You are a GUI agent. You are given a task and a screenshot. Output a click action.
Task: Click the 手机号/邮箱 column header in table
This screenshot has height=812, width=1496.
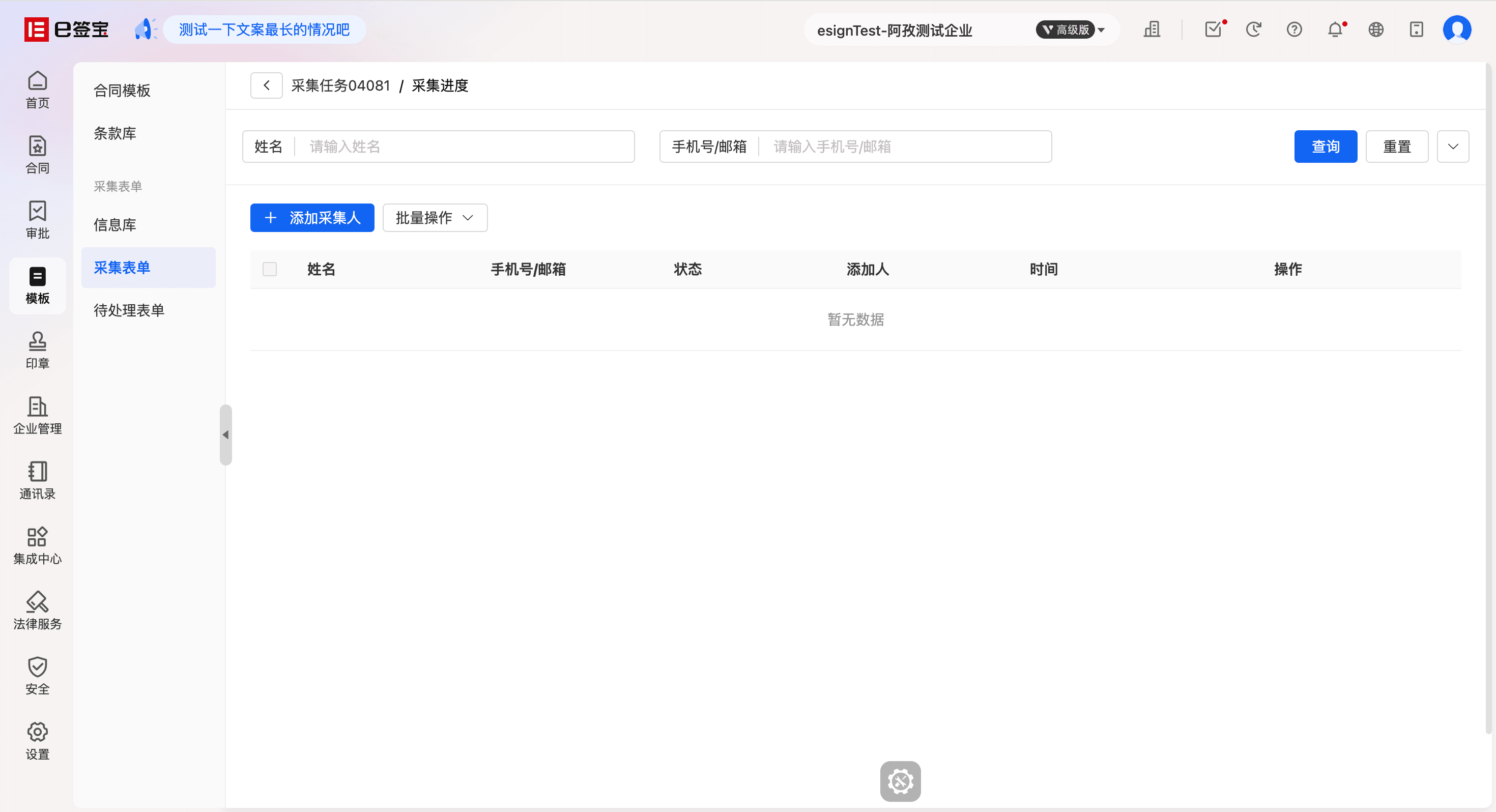coord(528,269)
